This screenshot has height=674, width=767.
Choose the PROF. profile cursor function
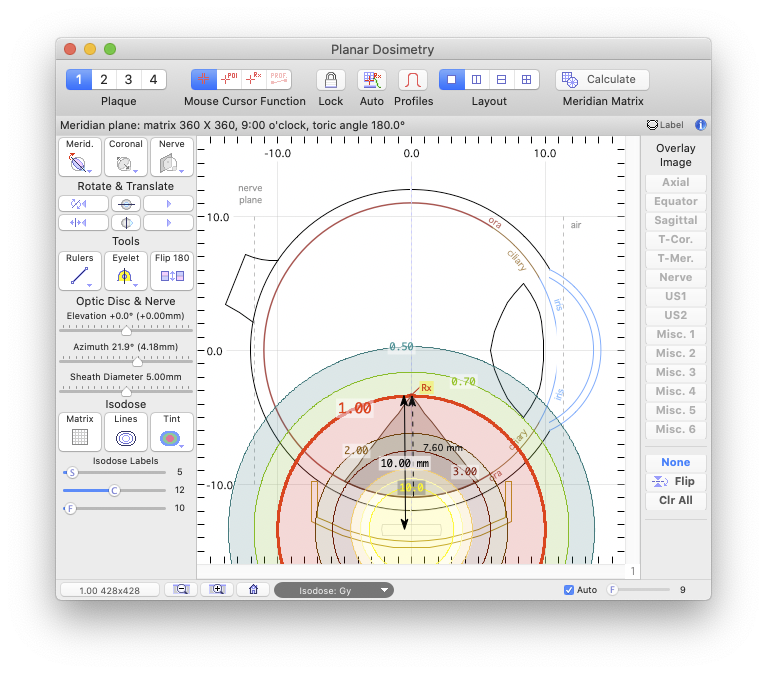pyautogui.click(x=279, y=79)
